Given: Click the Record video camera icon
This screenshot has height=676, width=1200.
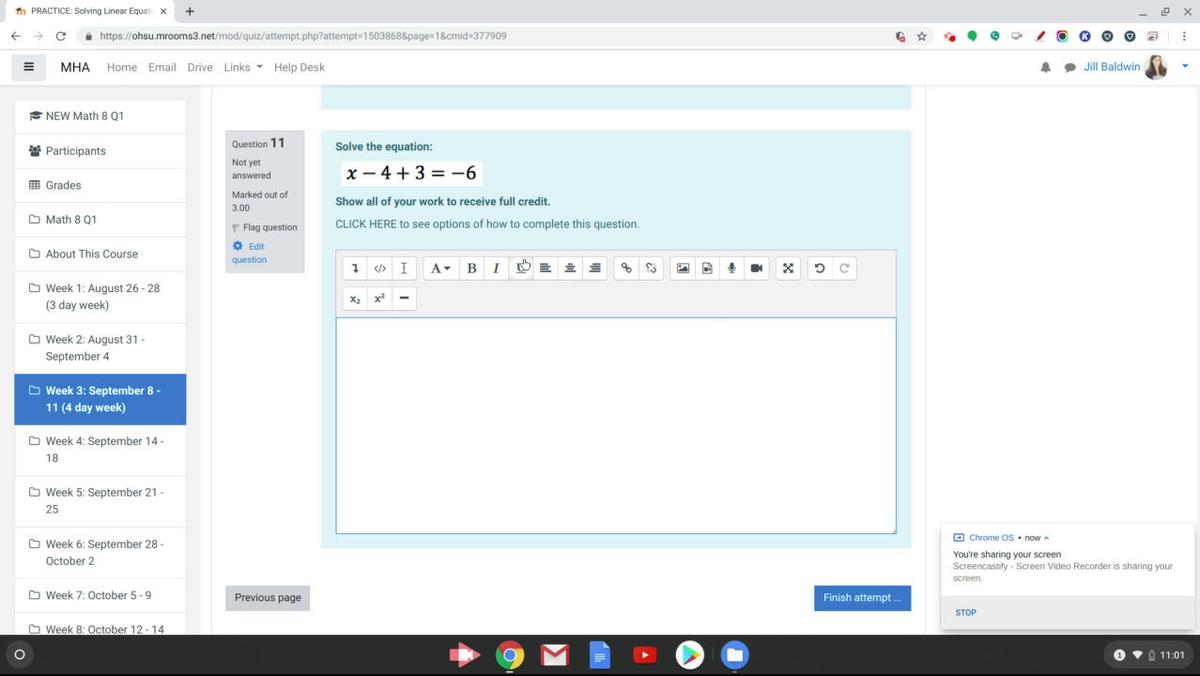Looking at the screenshot, I should tap(756, 268).
